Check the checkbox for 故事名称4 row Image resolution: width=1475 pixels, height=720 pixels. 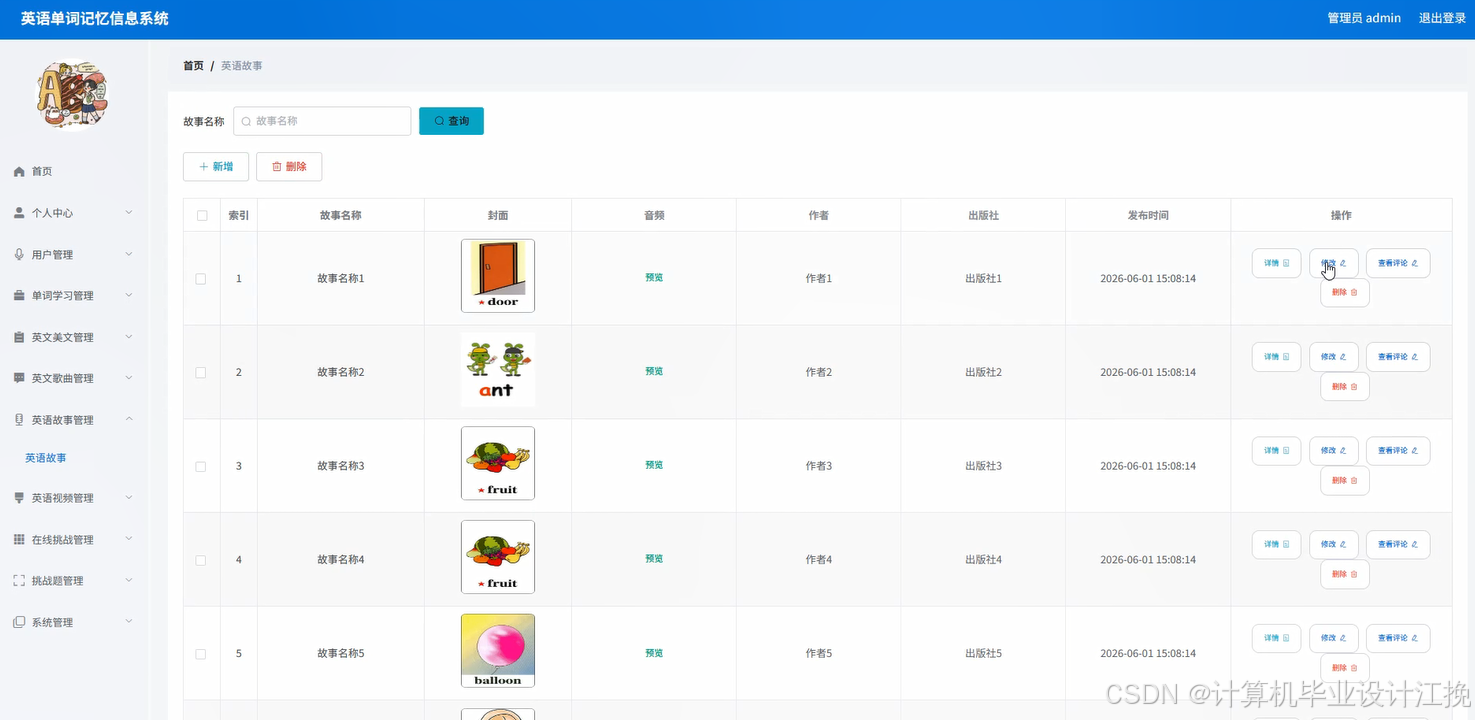(201, 560)
